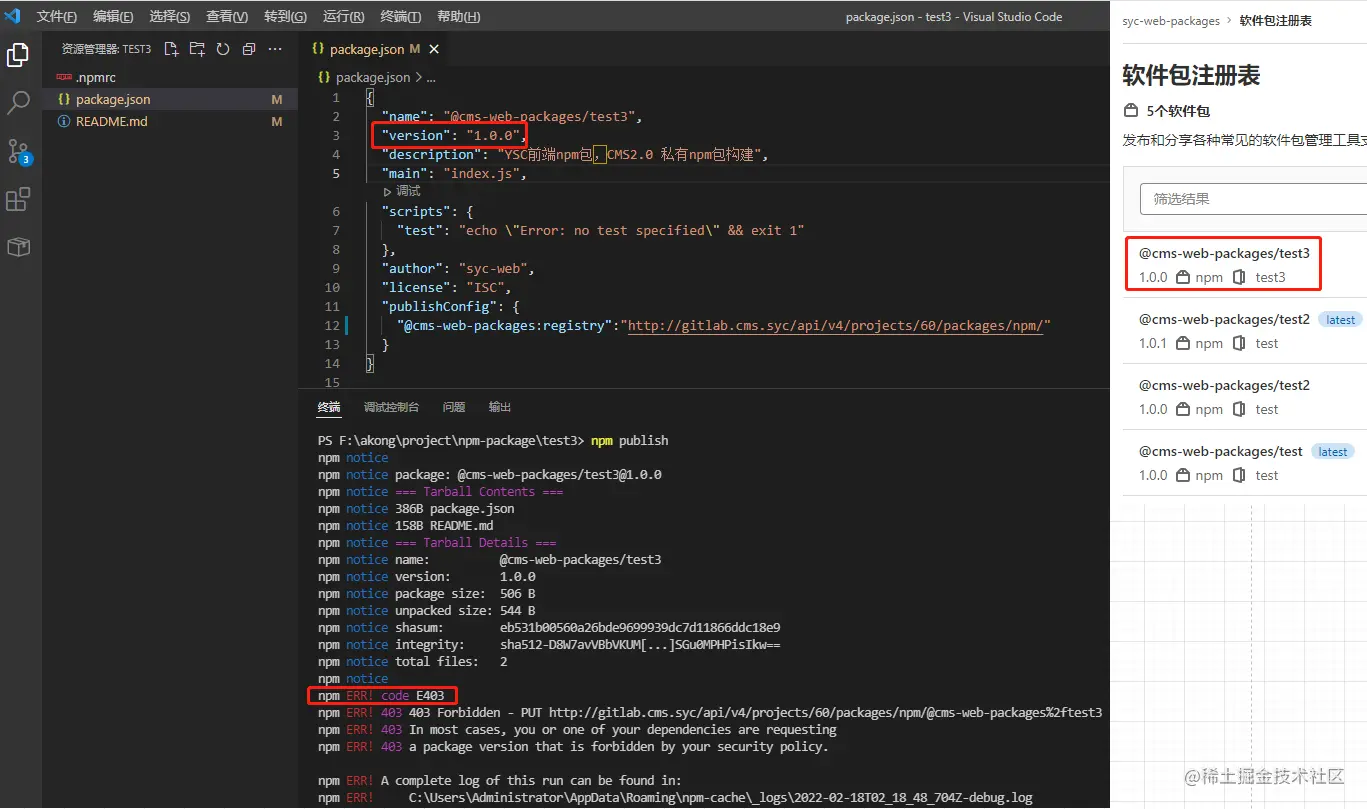This screenshot has width=1367, height=809.
Task: Open @cms-web-packages/test latest package link
Action: coord(1220,451)
